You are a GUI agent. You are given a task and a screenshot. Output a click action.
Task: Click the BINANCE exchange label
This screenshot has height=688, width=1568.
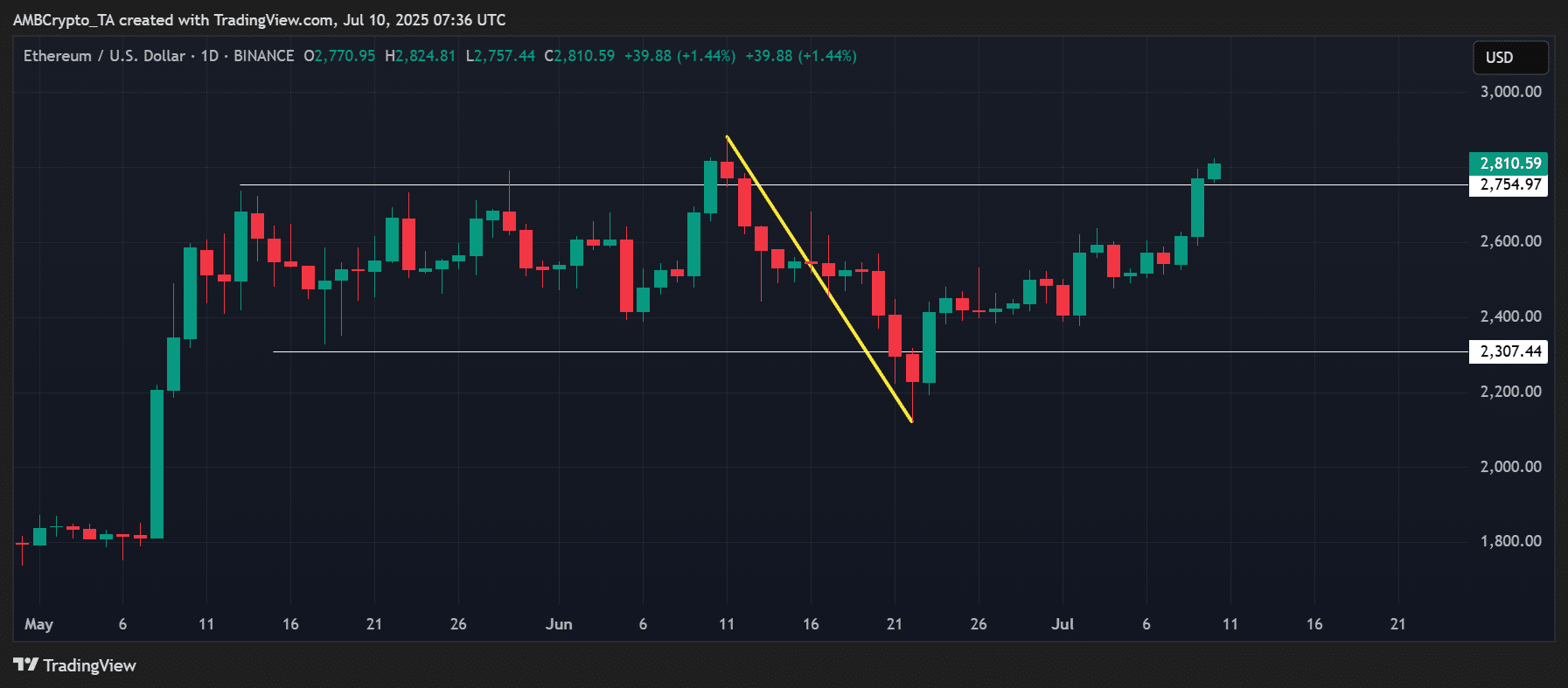pos(263,56)
